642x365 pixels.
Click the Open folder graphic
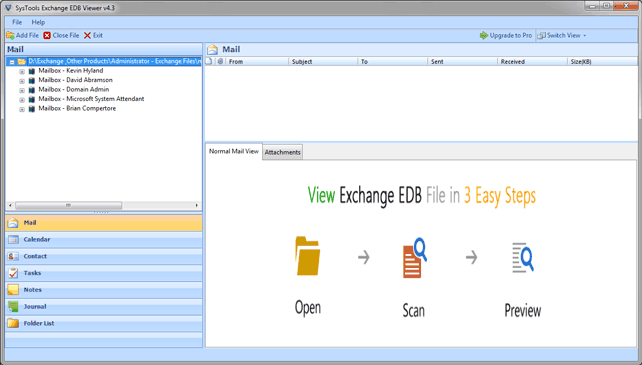[307, 256]
